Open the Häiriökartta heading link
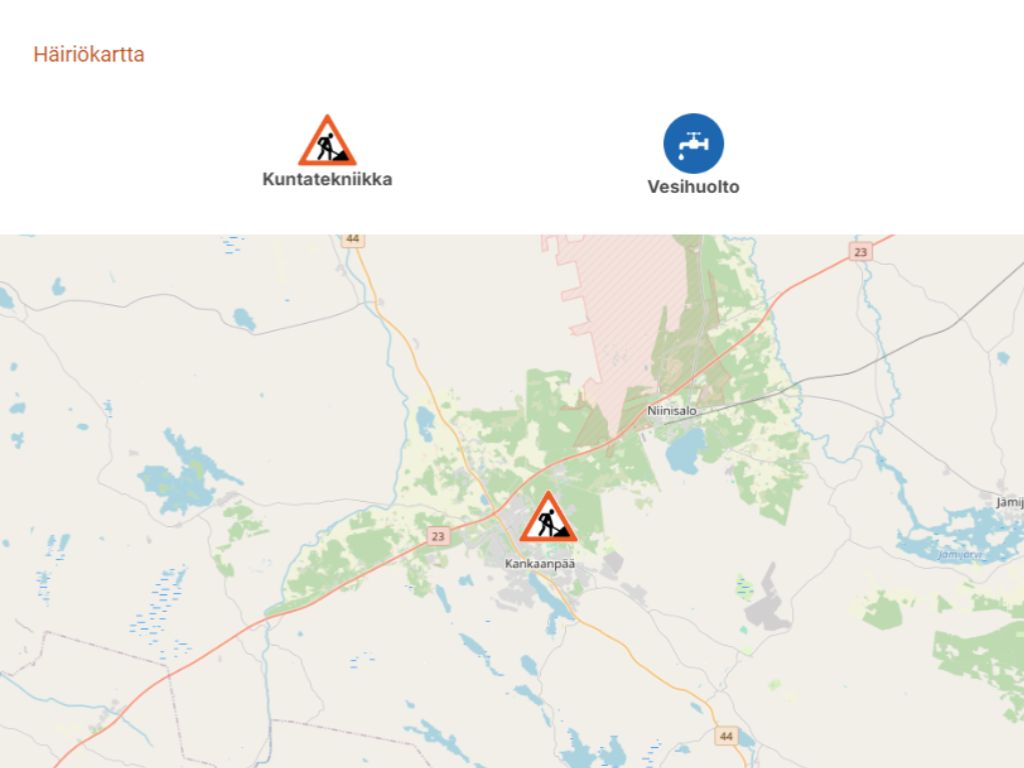Screen dimensions: 1024x768 (x=89, y=54)
